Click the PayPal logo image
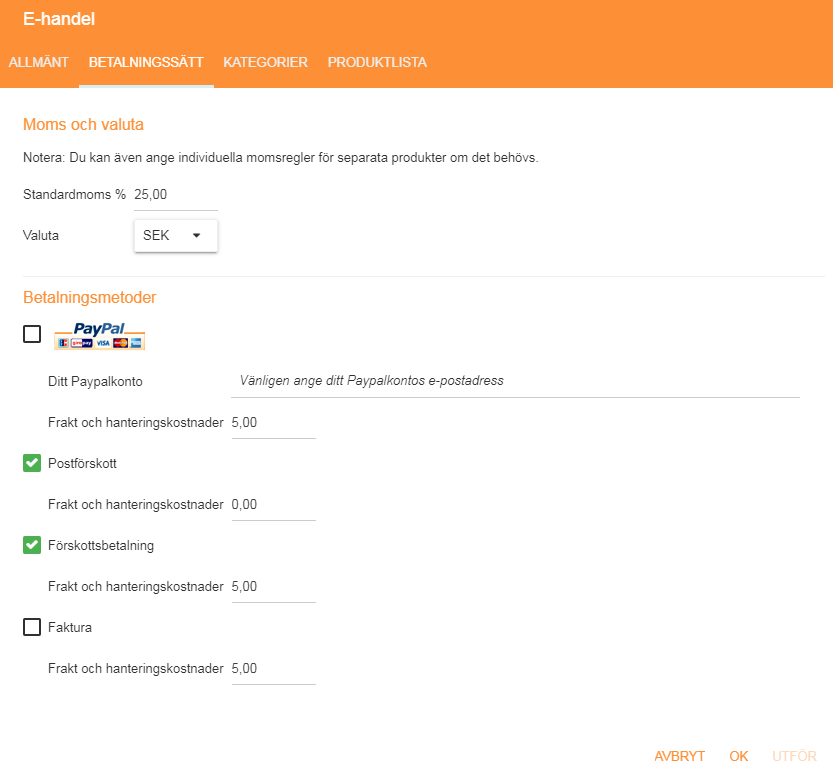Viewport: 833px width, 780px height. point(99,335)
